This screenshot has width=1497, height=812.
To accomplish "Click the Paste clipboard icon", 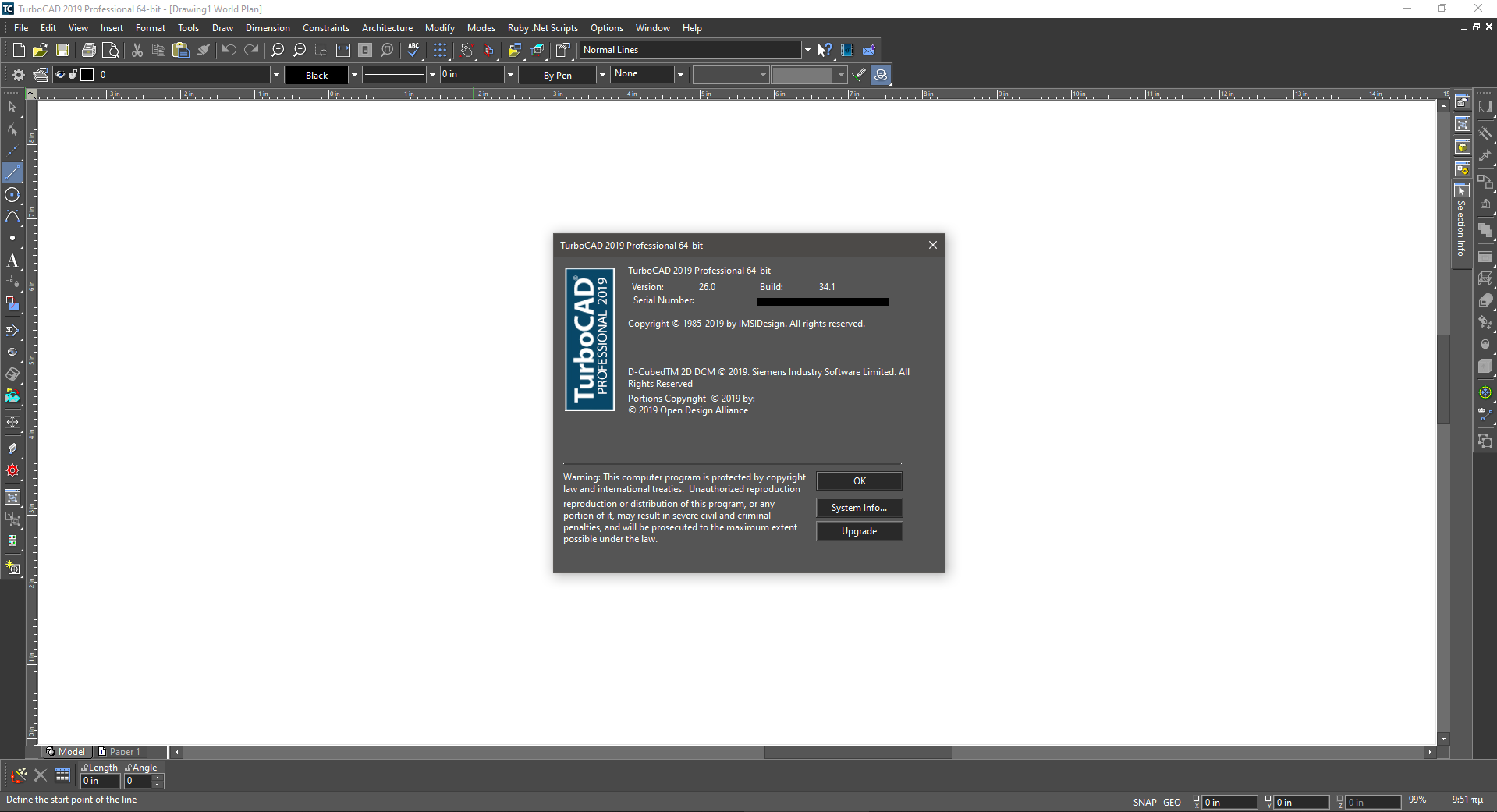I will tap(181, 50).
